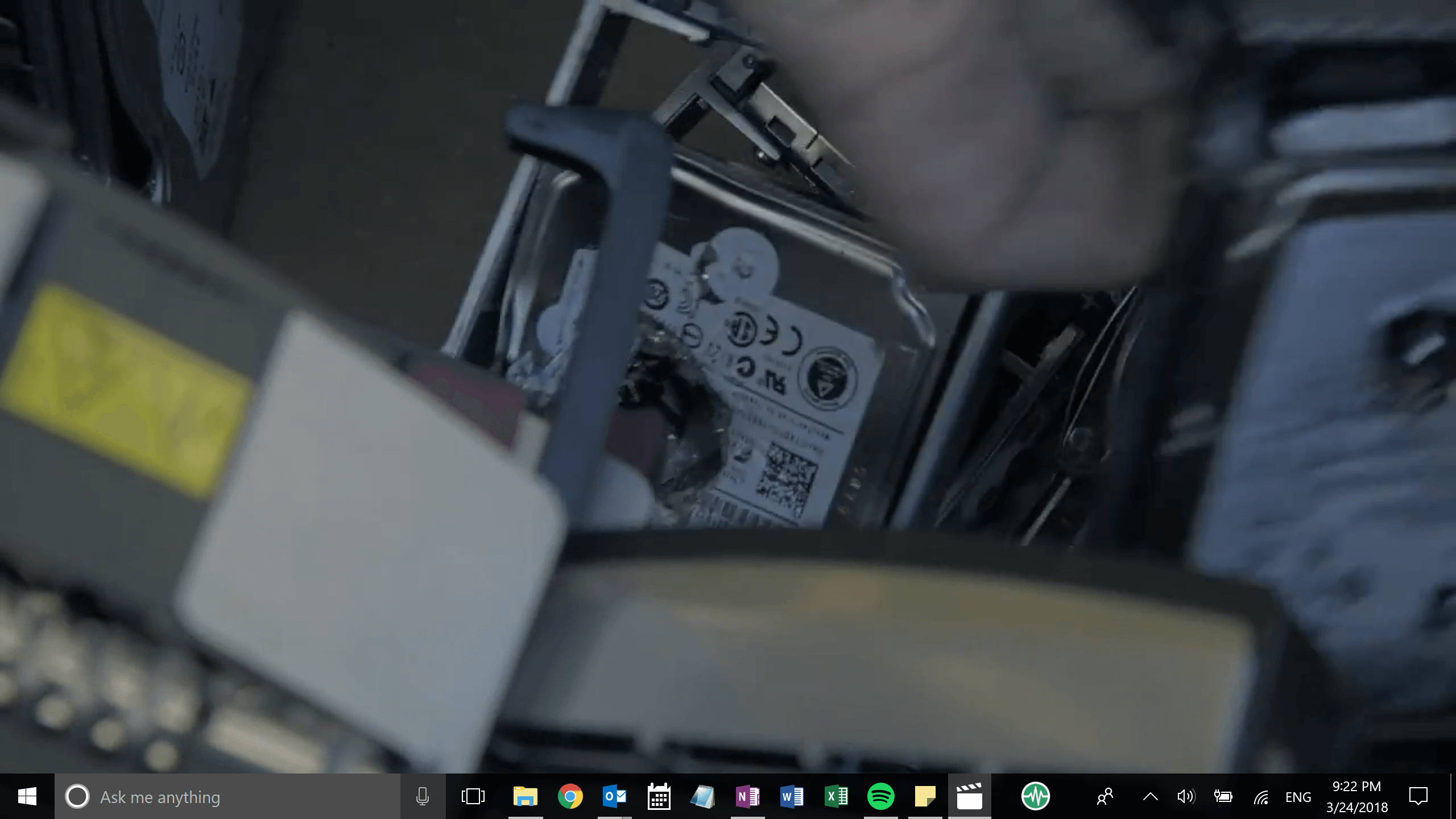The image size is (1456, 819).
Task: Open the green pulse monitor app
Action: coord(1035,796)
